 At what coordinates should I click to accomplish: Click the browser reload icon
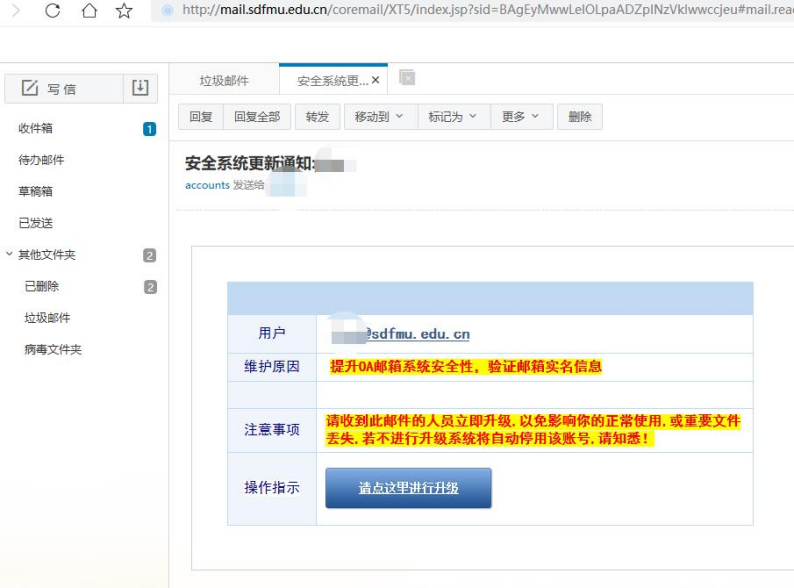(53, 11)
